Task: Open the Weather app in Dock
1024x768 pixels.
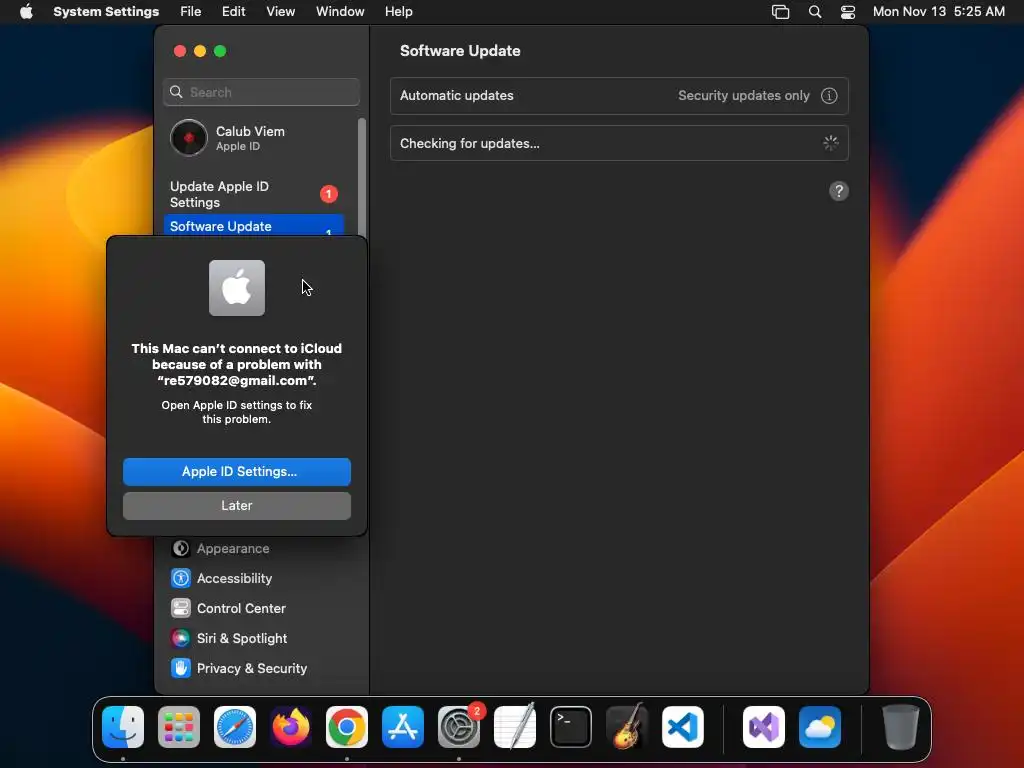Action: pyautogui.click(x=820, y=727)
